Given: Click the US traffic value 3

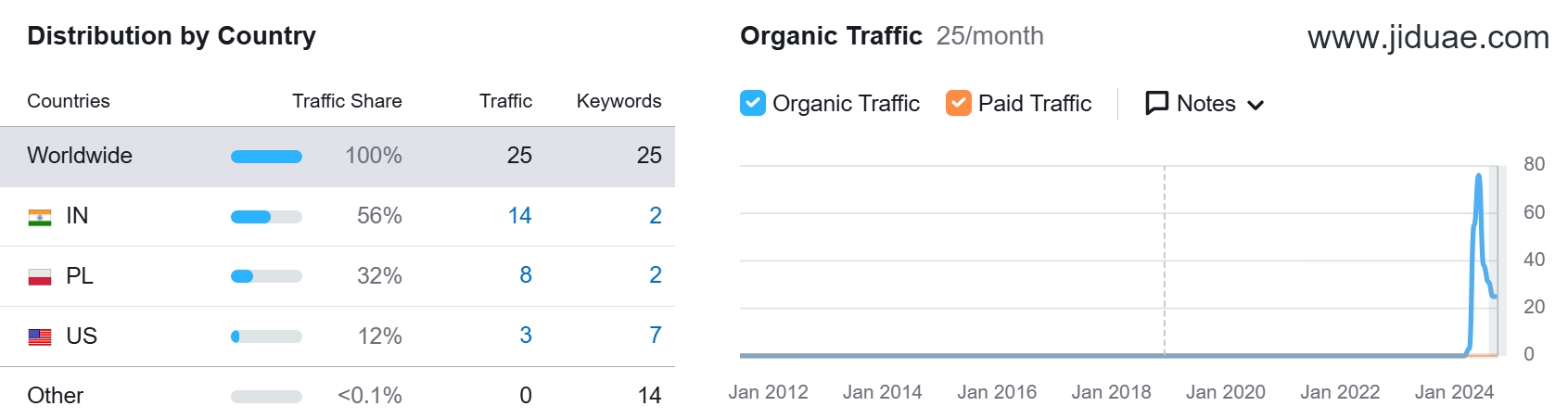Looking at the screenshot, I should click(526, 336).
